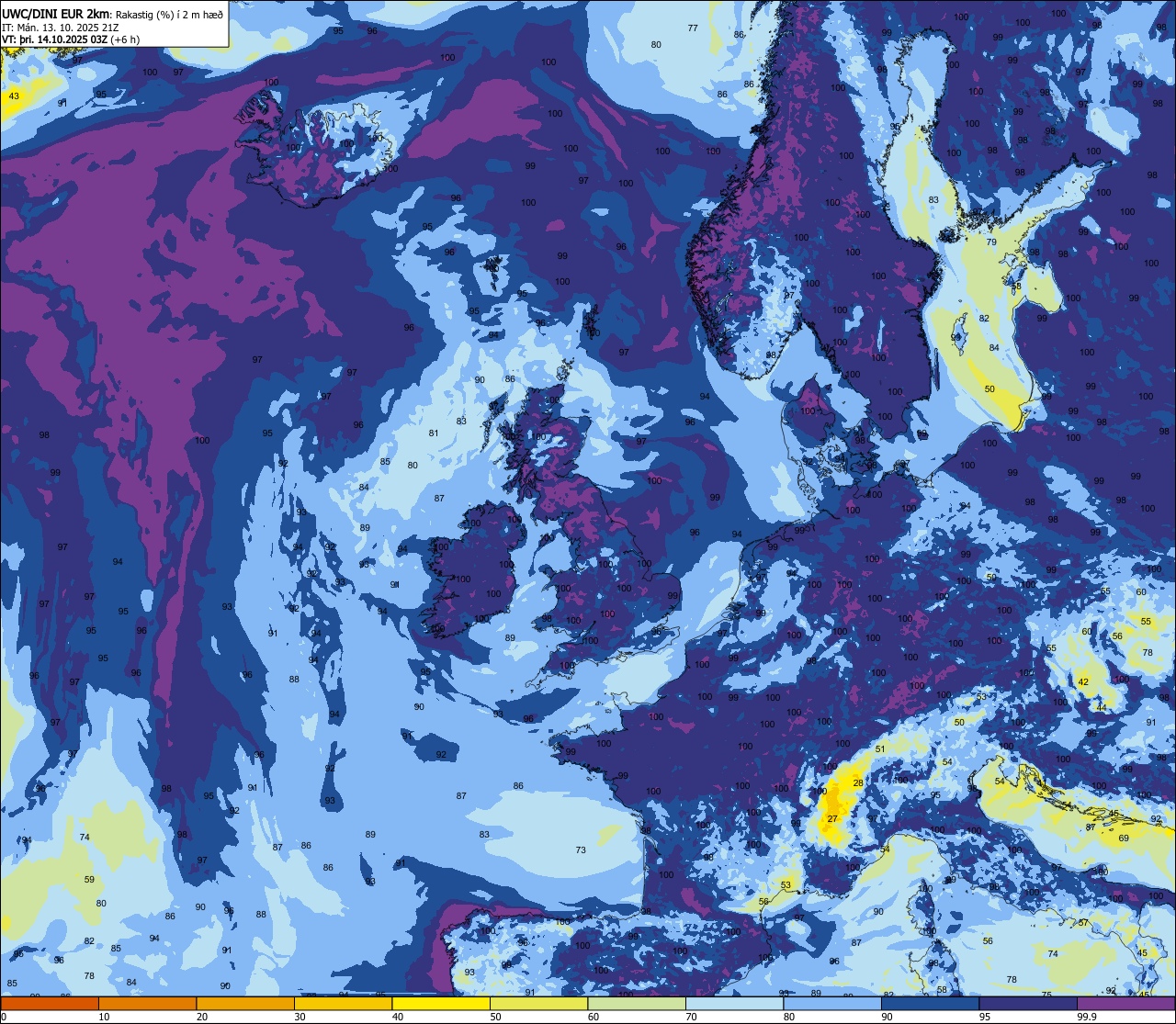Viewport: 1176px width, 1024px height.
Task: Click the 40–50 % bright yellow legend segment
Action: (441, 1003)
